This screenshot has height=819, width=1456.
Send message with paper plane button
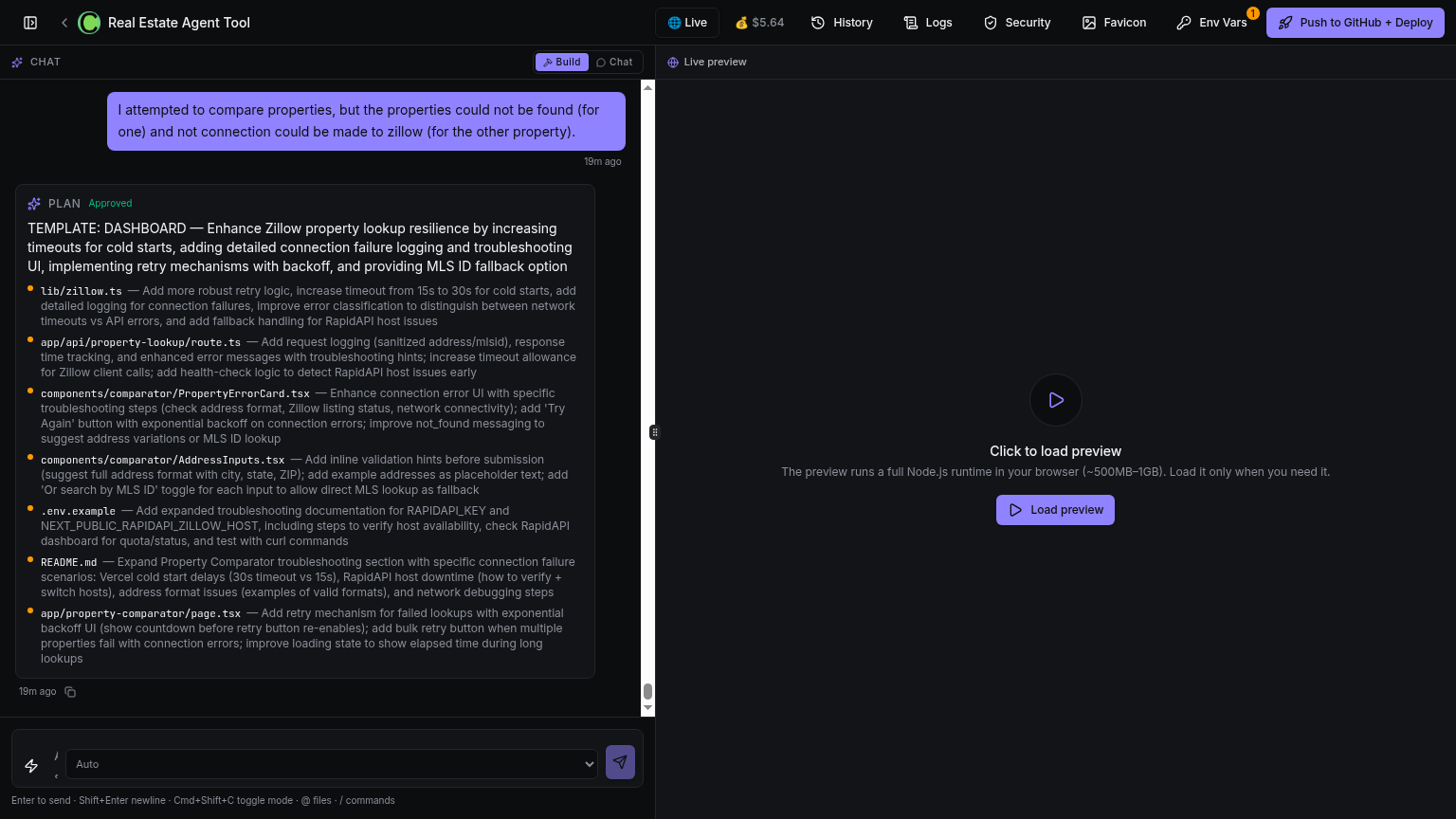pos(620,761)
